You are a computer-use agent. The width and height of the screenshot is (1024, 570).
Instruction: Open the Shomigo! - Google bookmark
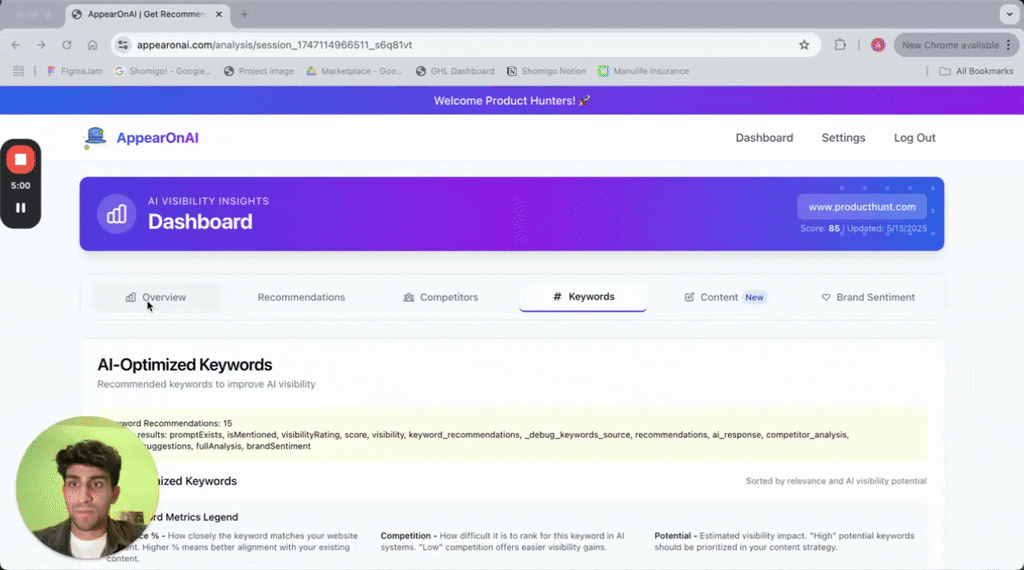[163, 71]
